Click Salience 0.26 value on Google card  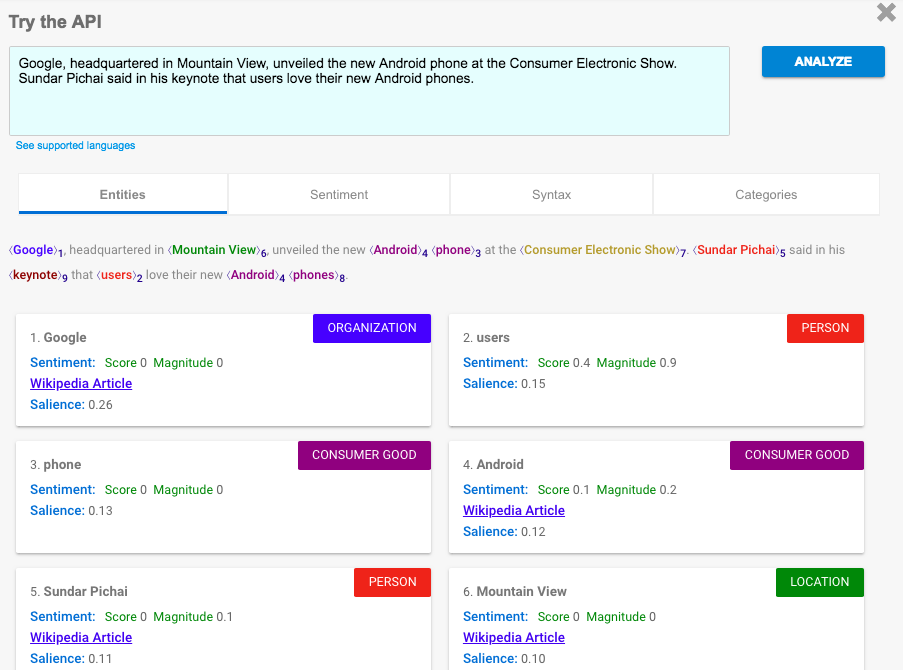coord(100,404)
